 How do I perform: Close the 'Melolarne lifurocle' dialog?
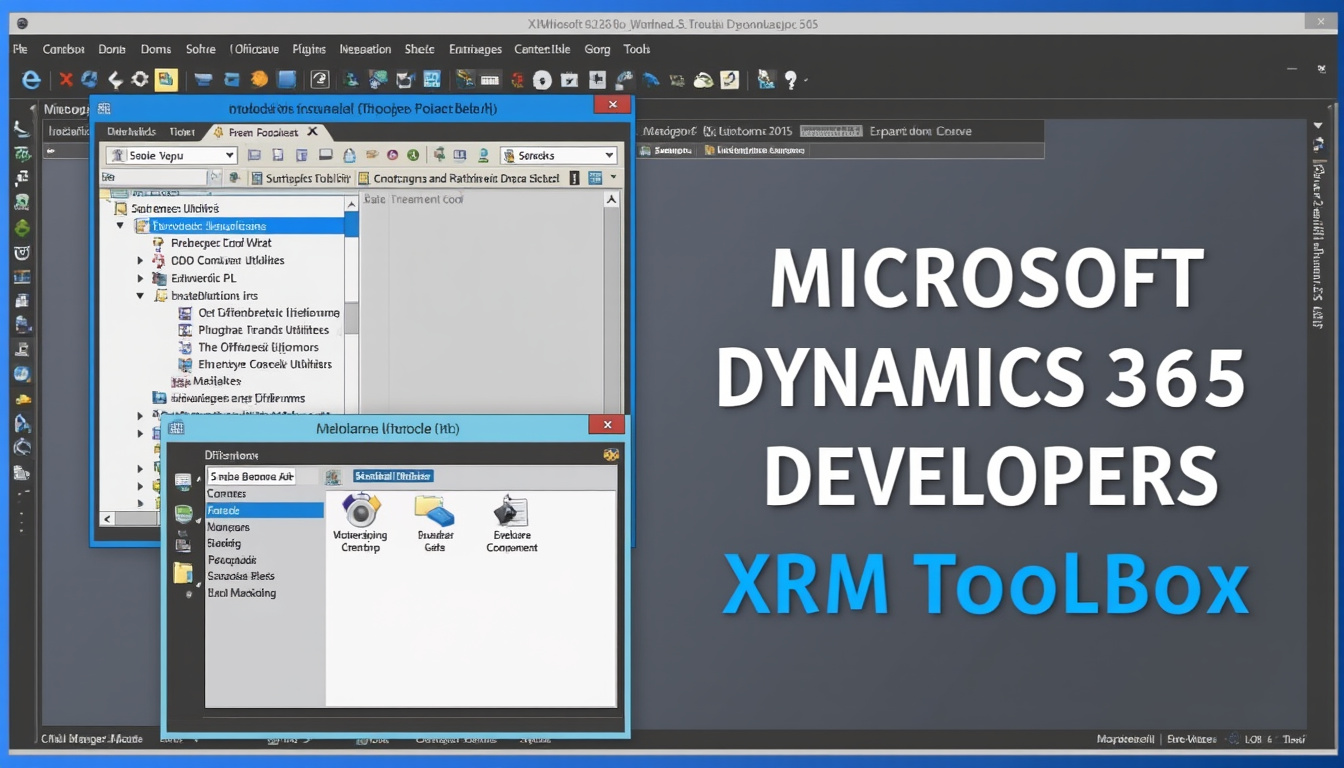tap(606, 426)
